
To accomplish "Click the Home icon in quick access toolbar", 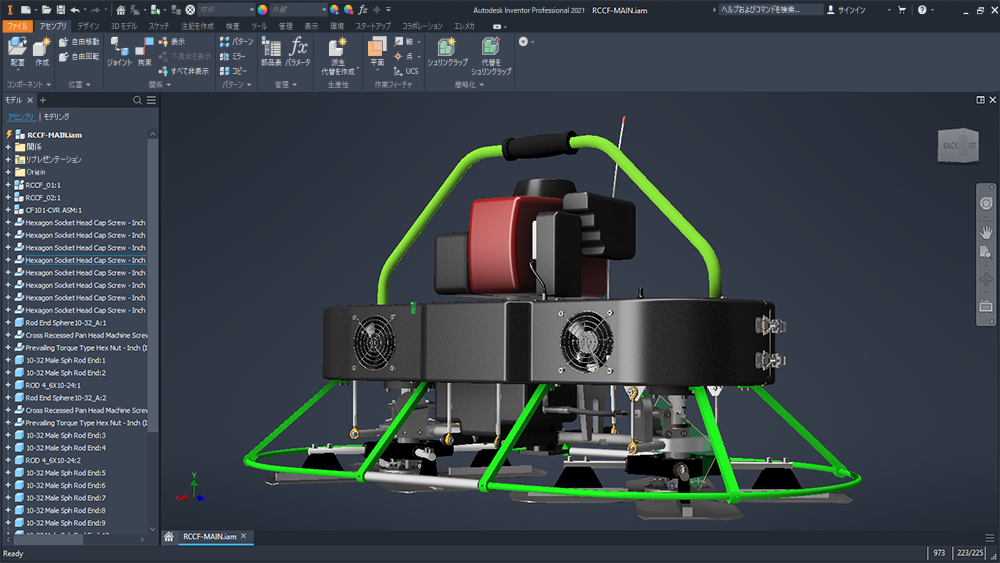I will point(121,10).
